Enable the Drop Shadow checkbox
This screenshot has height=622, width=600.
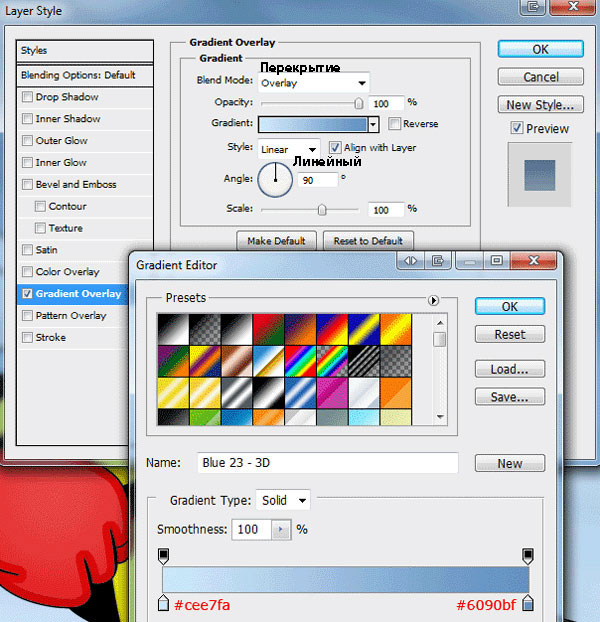click(27, 97)
